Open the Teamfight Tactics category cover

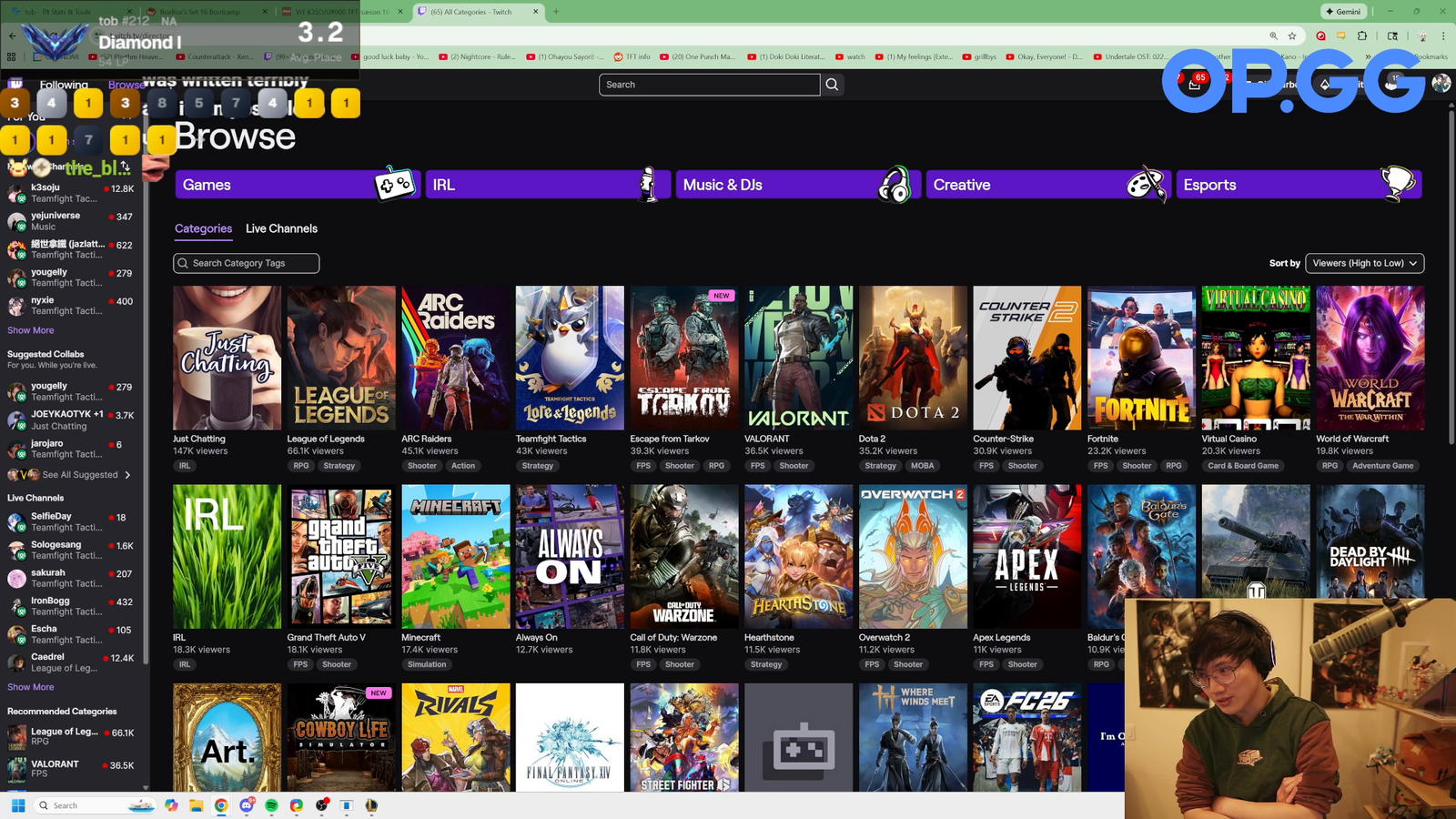click(x=570, y=358)
